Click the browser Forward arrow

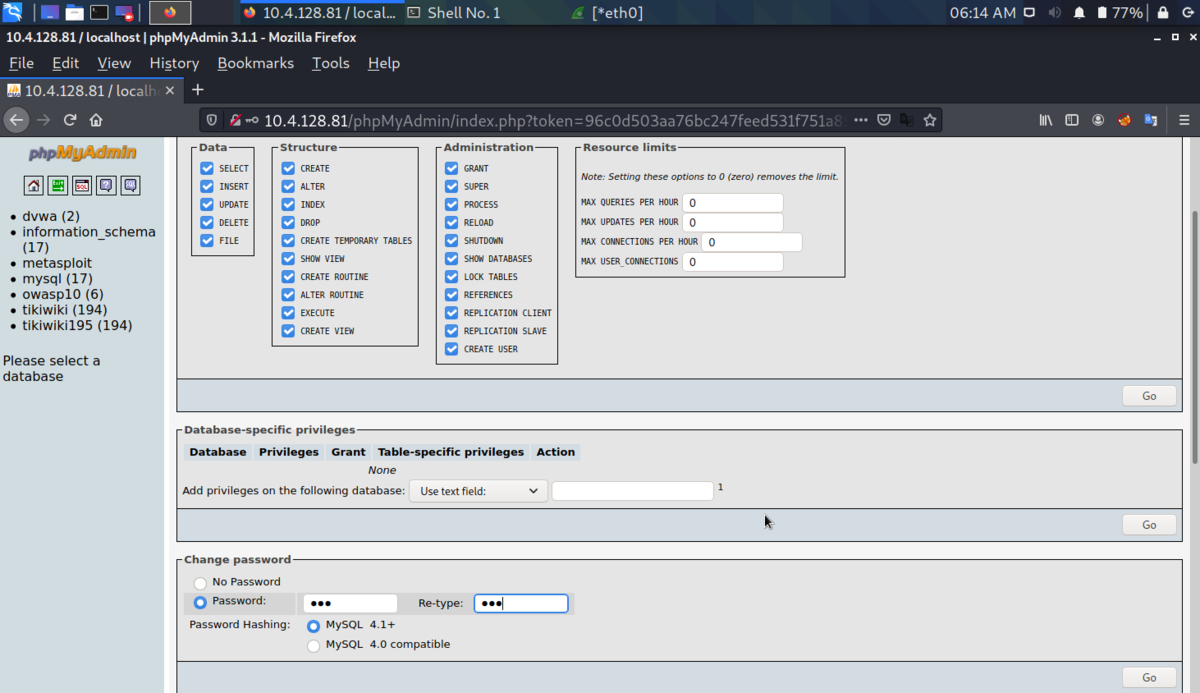click(x=43, y=120)
